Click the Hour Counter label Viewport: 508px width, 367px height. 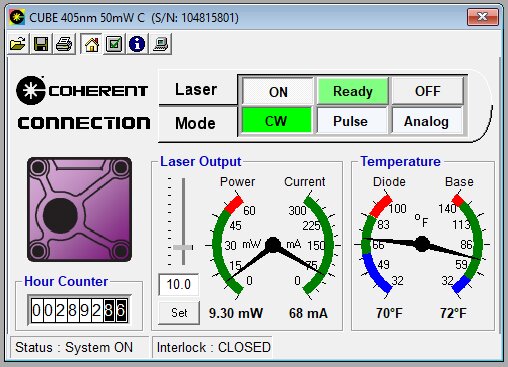click(x=66, y=281)
